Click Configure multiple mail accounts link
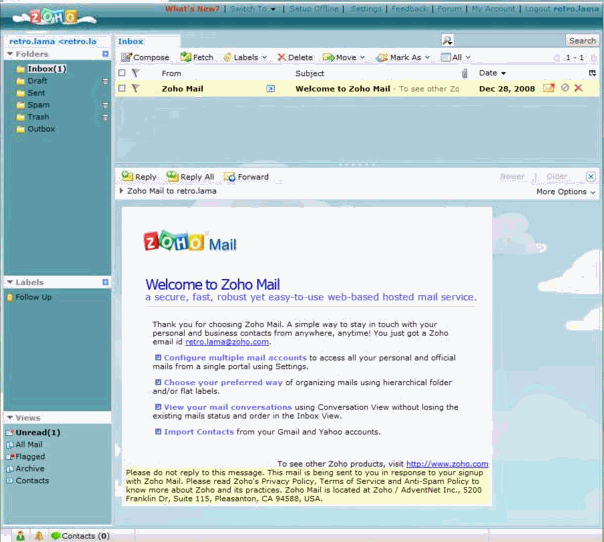This screenshot has width=604, height=542. pyautogui.click(x=235, y=358)
